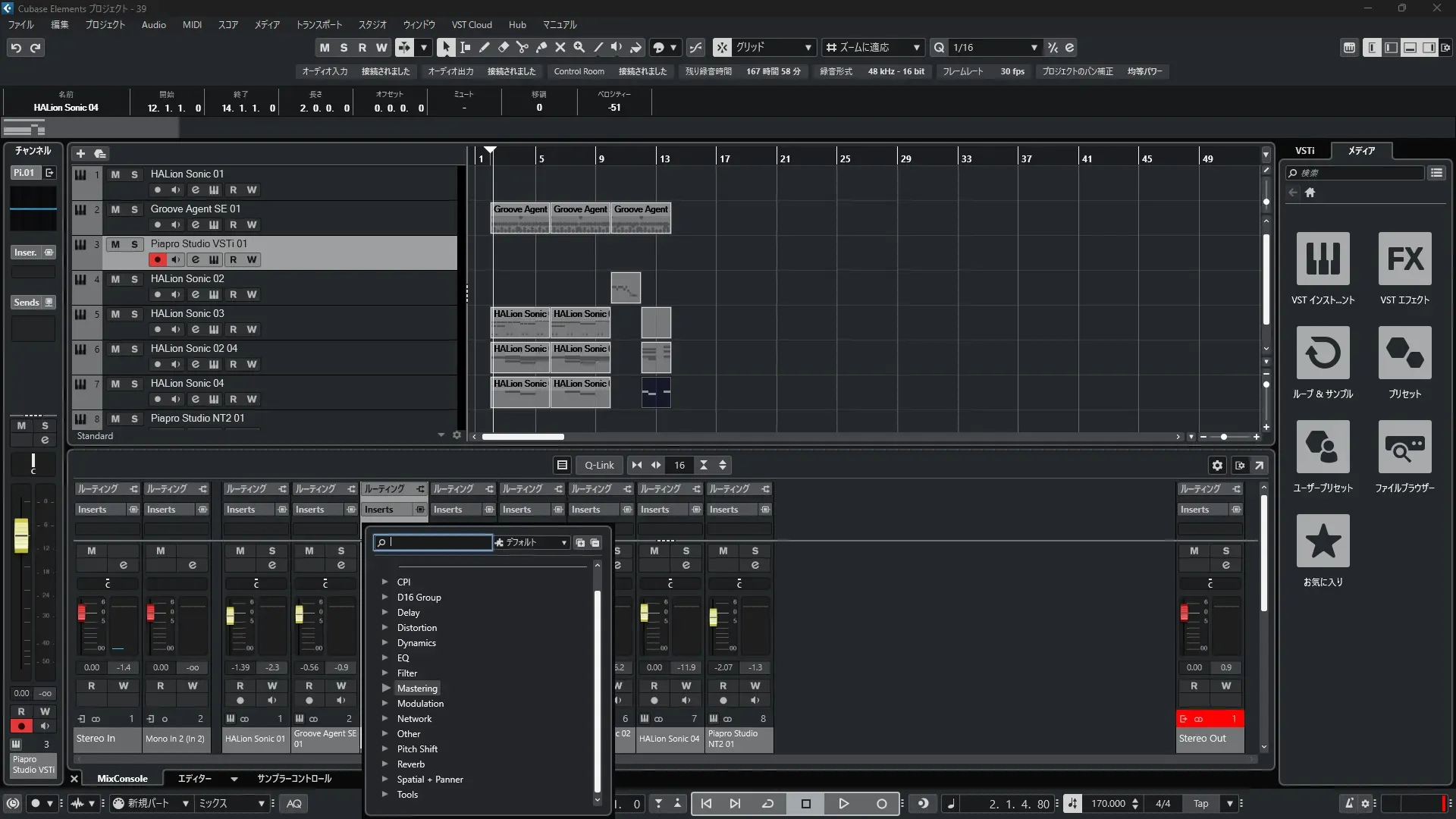Image resolution: width=1456 pixels, height=819 pixels.
Task: Expand the Mastering plugin category
Action: point(385,689)
